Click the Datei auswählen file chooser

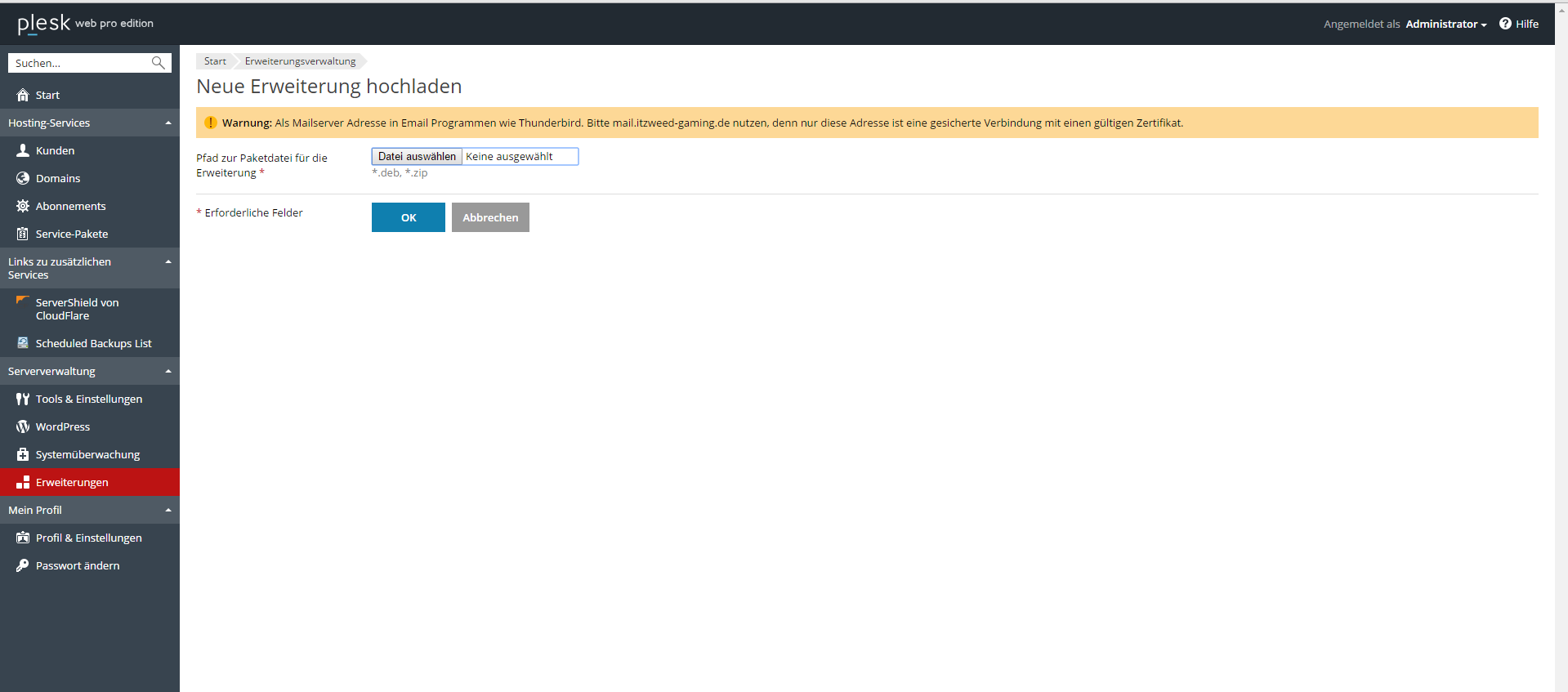[x=417, y=157]
